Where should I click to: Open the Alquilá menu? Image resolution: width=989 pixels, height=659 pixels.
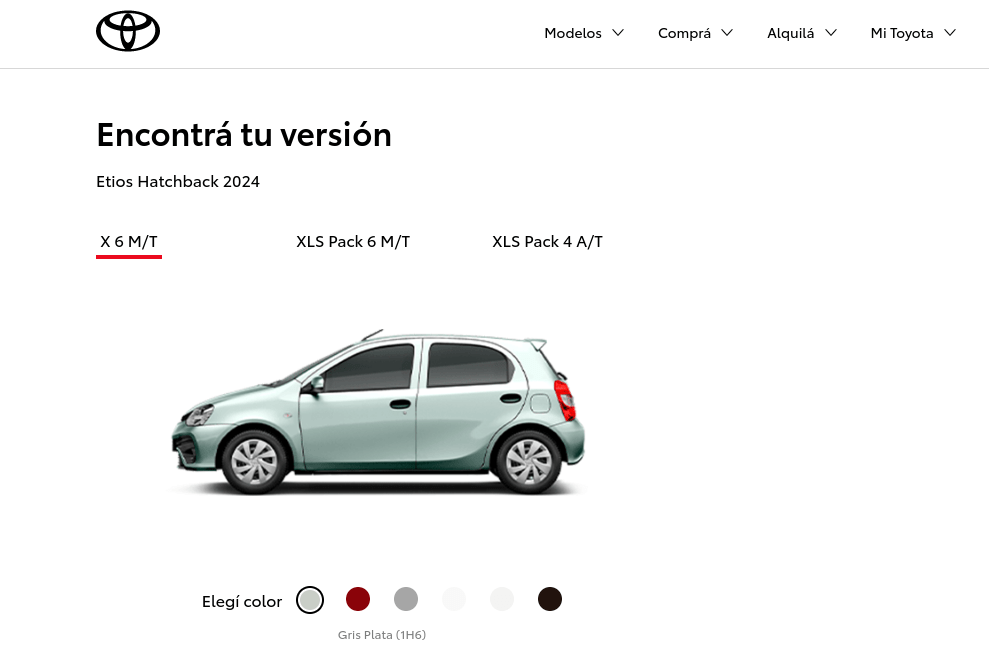coord(790,33)
